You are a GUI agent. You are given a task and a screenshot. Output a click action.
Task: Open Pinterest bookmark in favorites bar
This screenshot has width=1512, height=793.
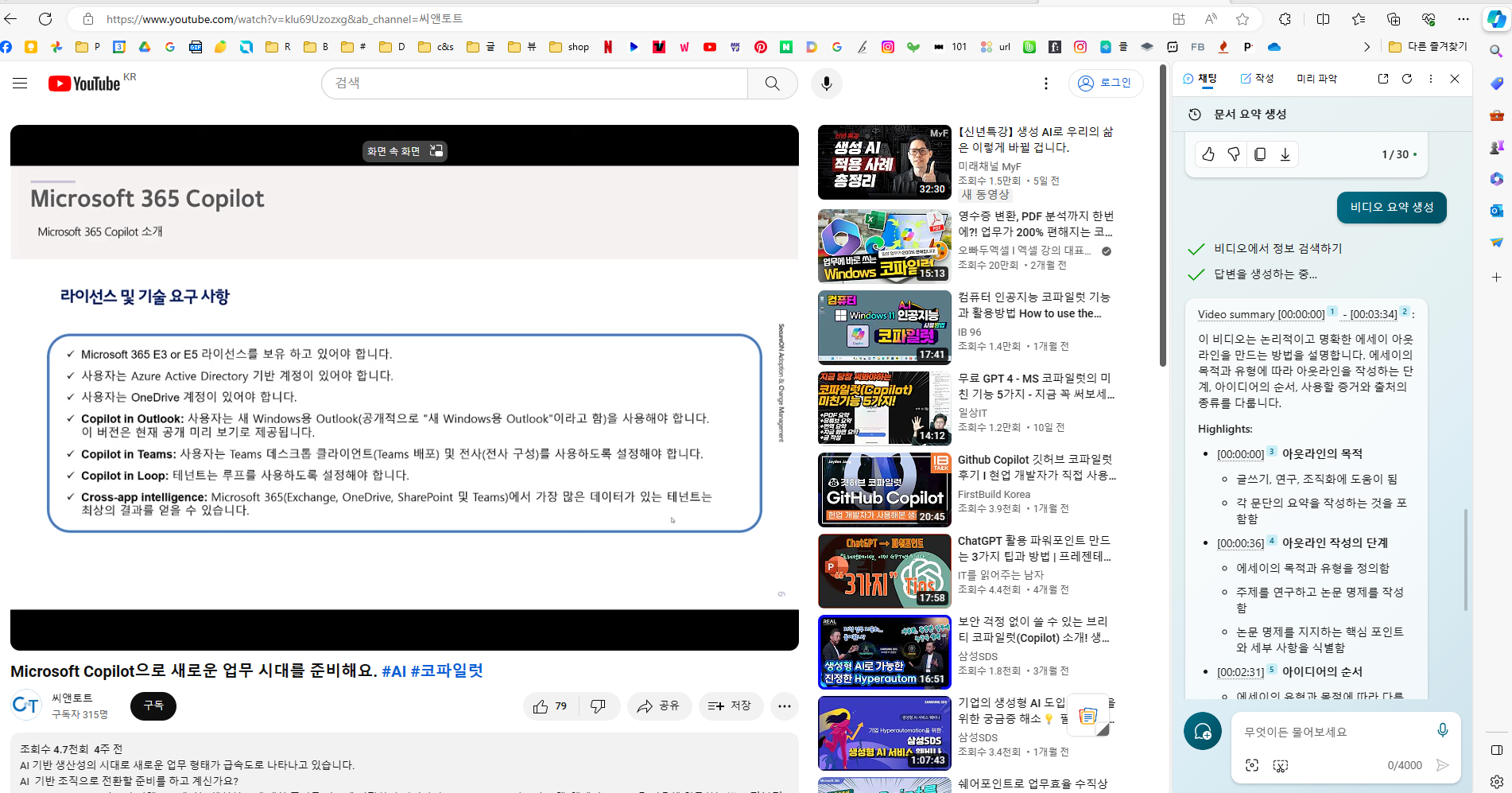coord(761,47)
